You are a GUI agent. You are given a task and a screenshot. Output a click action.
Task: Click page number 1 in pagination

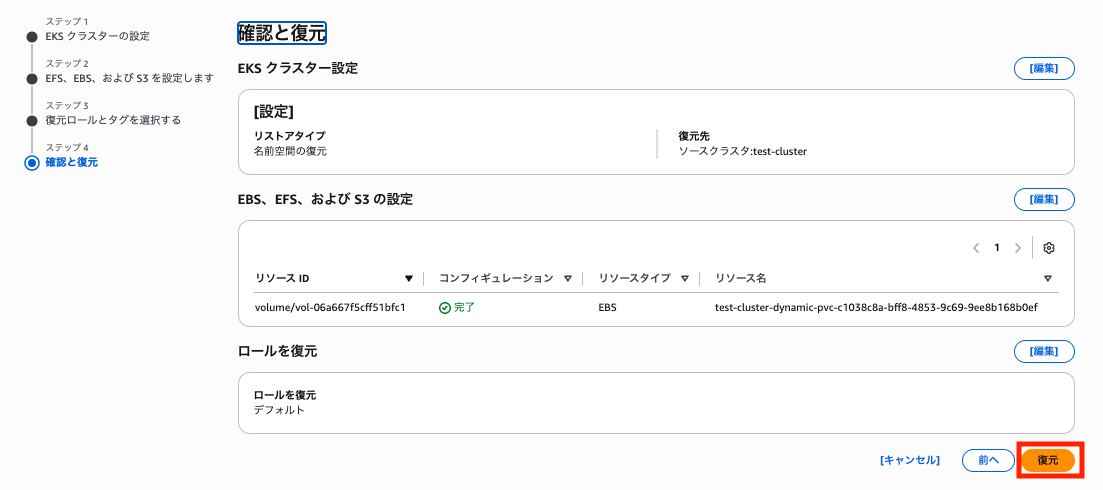point(997,247)
